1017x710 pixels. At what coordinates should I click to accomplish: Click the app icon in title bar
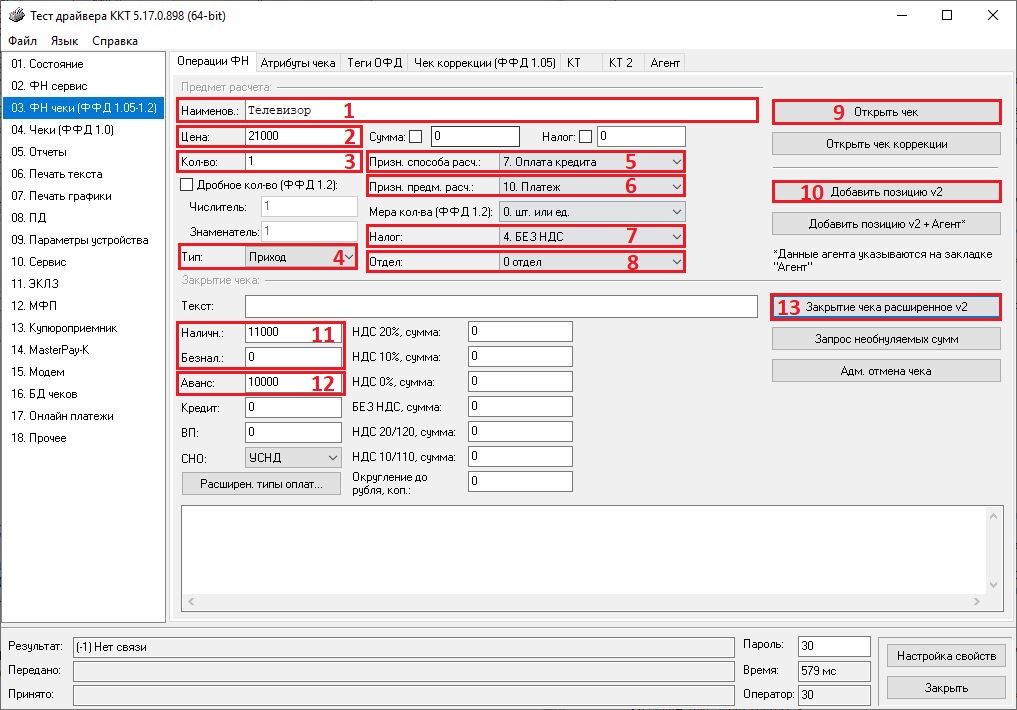[x=16, y=15]
